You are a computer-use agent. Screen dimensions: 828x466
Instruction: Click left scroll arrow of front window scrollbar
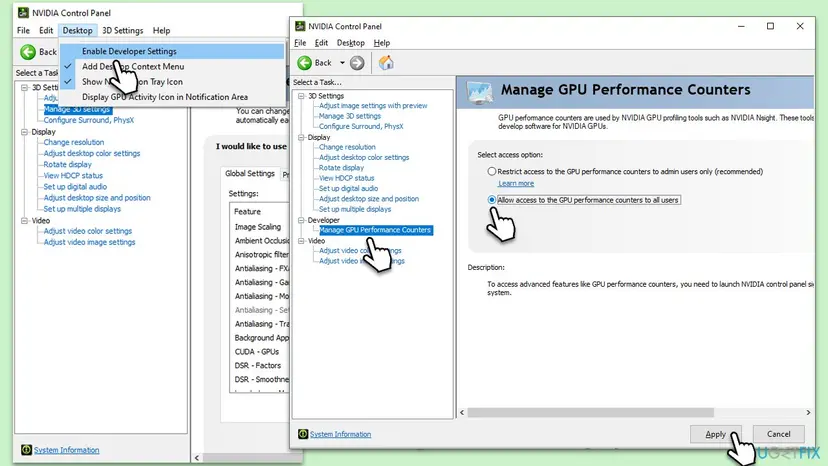click(x=462, y=412)
